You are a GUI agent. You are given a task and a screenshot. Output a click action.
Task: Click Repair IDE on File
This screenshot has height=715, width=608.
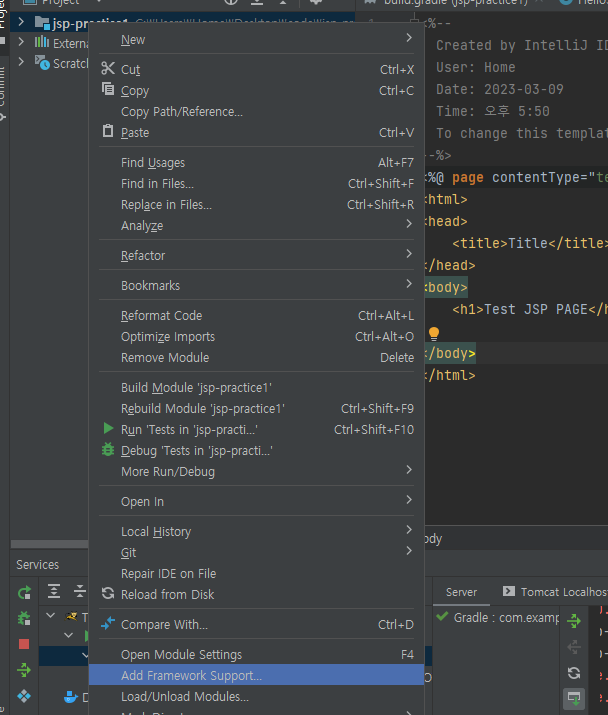[x=256, y=574]
